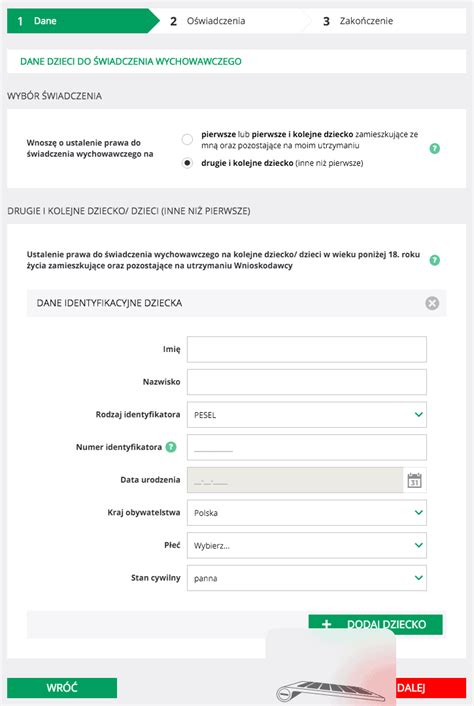Open the calendar date picker icon

click(x=415, y=480)
